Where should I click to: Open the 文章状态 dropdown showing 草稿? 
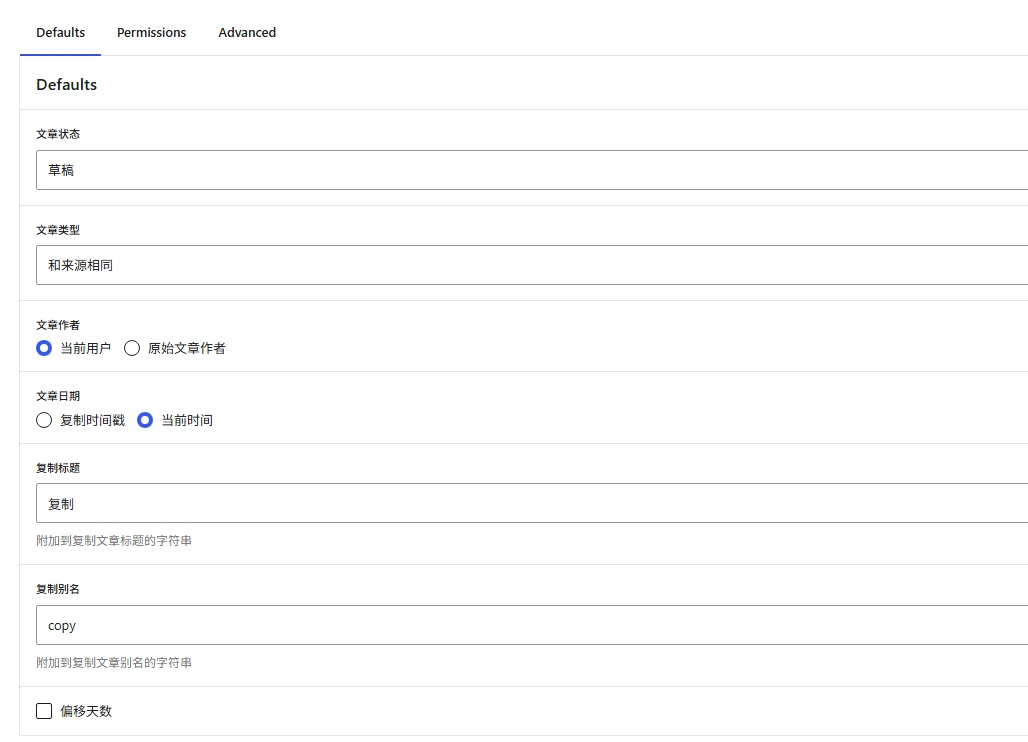pyautogui.click(x=532, y=170)
